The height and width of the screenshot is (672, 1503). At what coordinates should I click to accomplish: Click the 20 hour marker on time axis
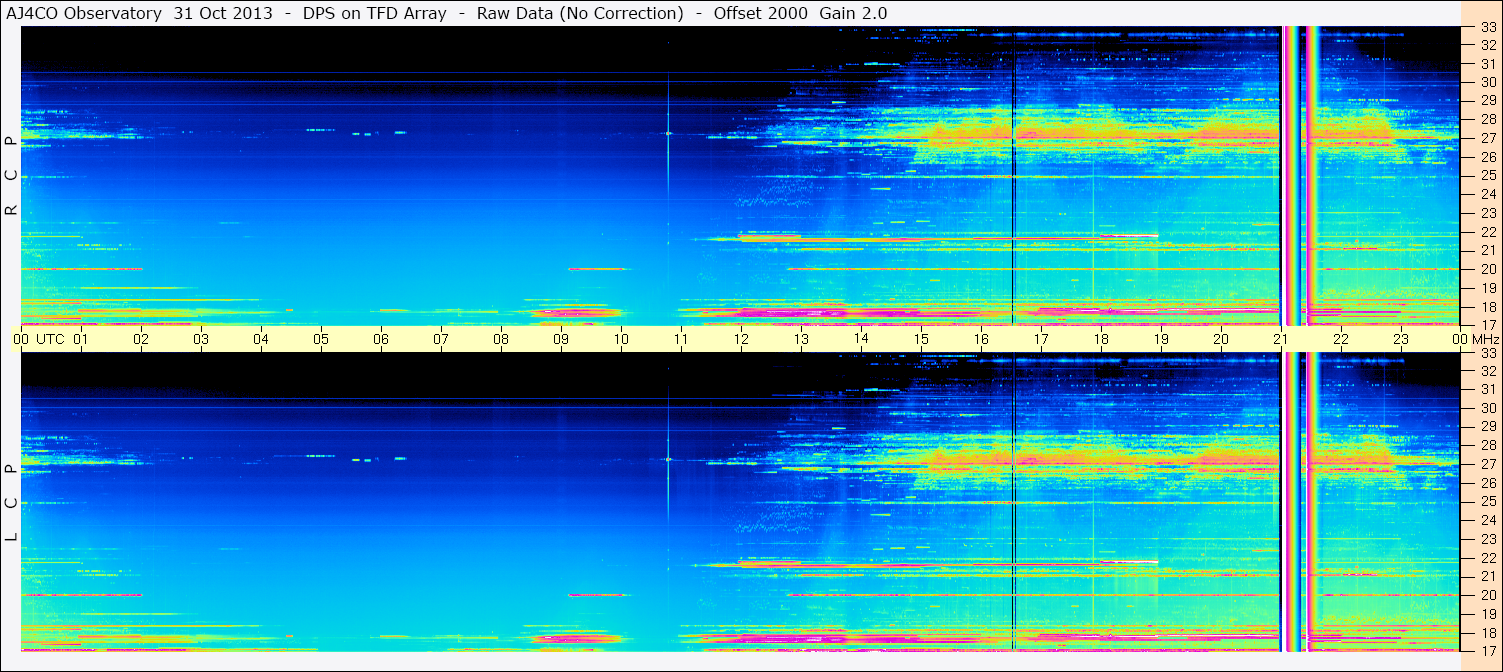[1221, 339]
